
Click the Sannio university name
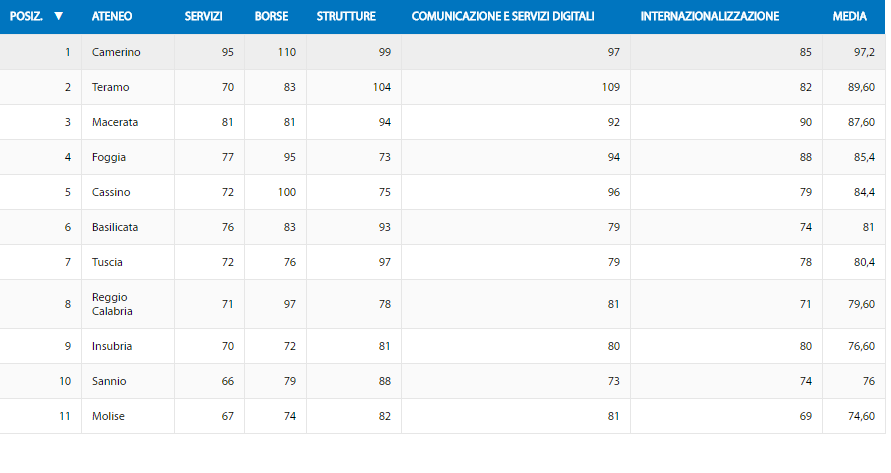(109, 381)
